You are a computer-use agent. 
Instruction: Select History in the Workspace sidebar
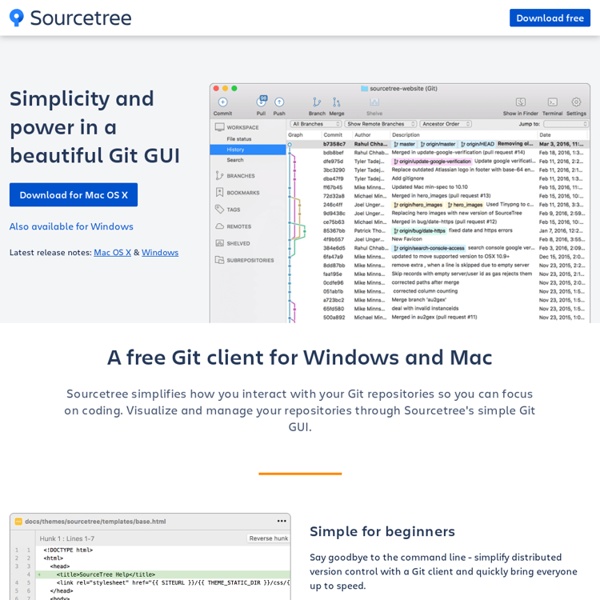248,150
